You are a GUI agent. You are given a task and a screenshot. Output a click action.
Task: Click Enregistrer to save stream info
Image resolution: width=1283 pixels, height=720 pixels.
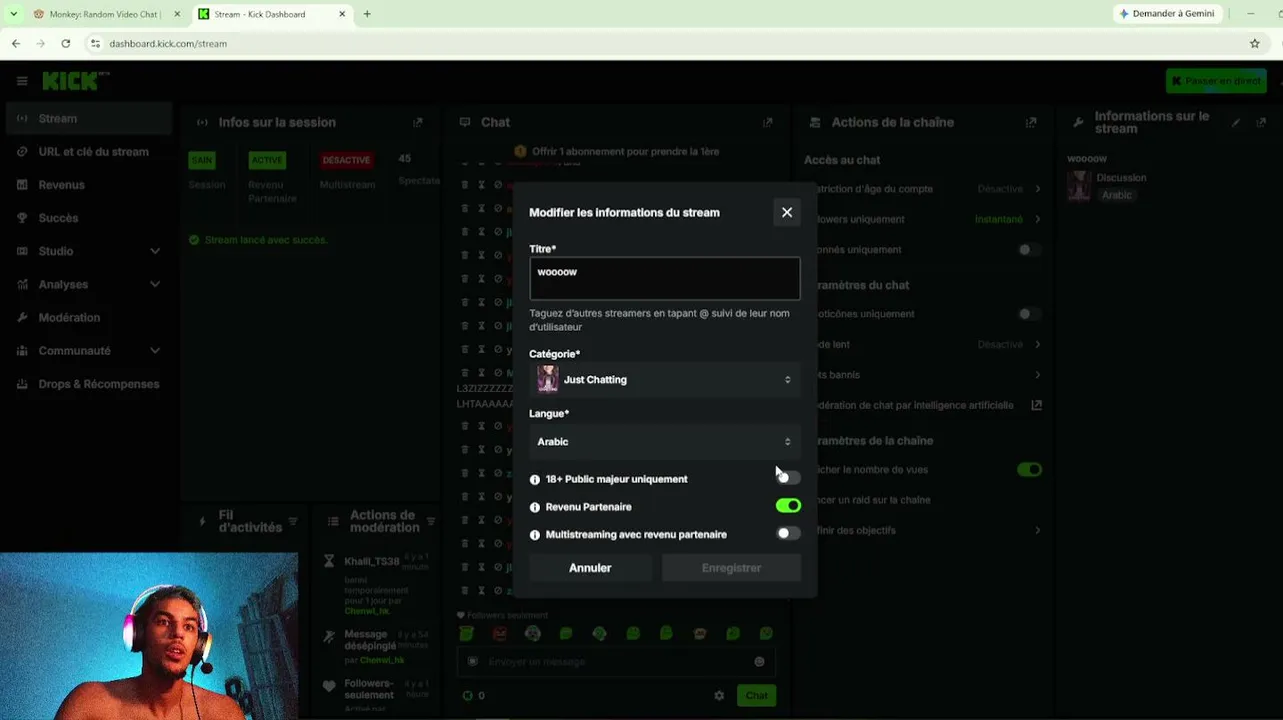coord(731,568)
